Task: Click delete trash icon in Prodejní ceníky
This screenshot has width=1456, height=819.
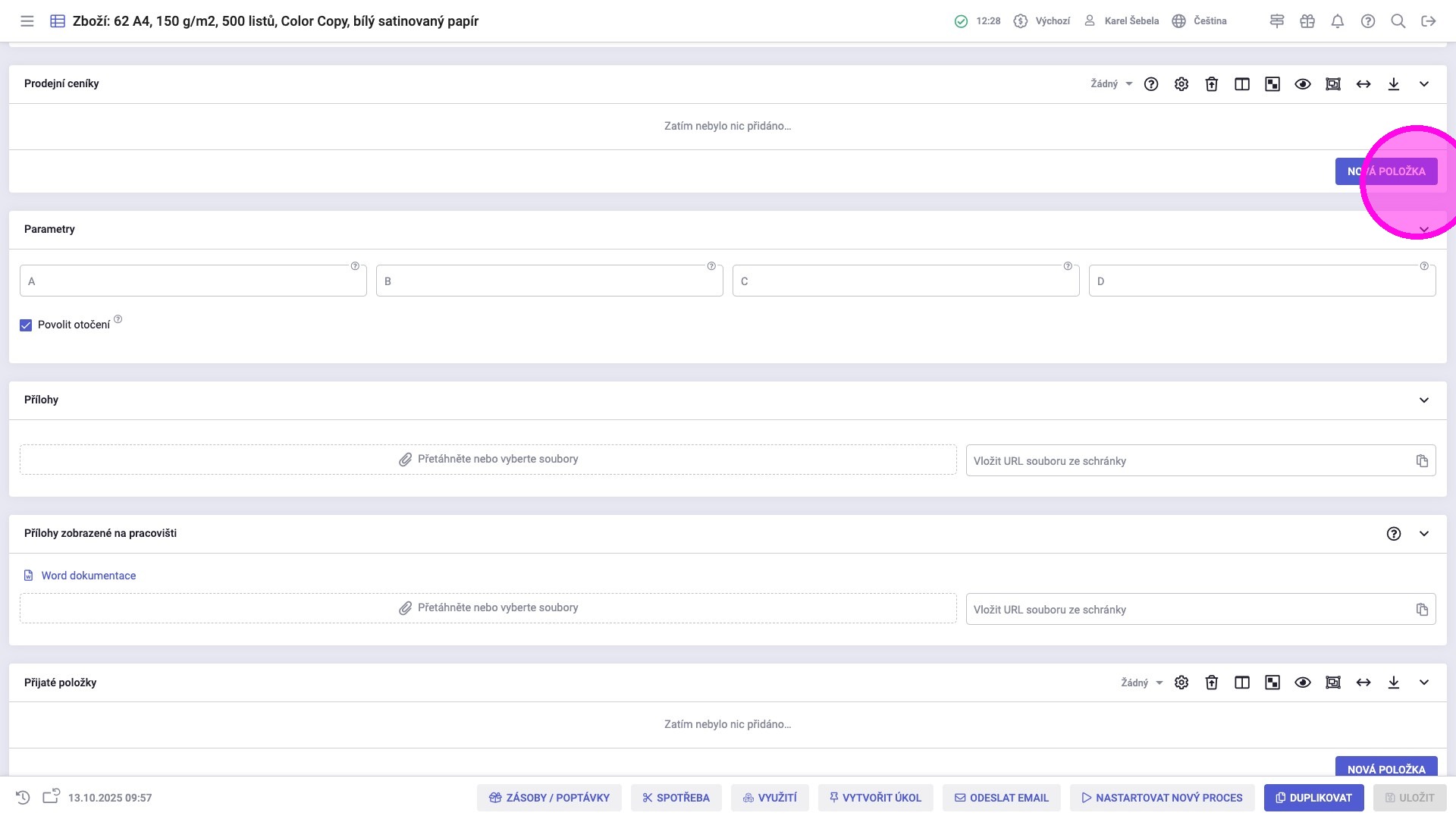Action: (x=1212, y=84)
